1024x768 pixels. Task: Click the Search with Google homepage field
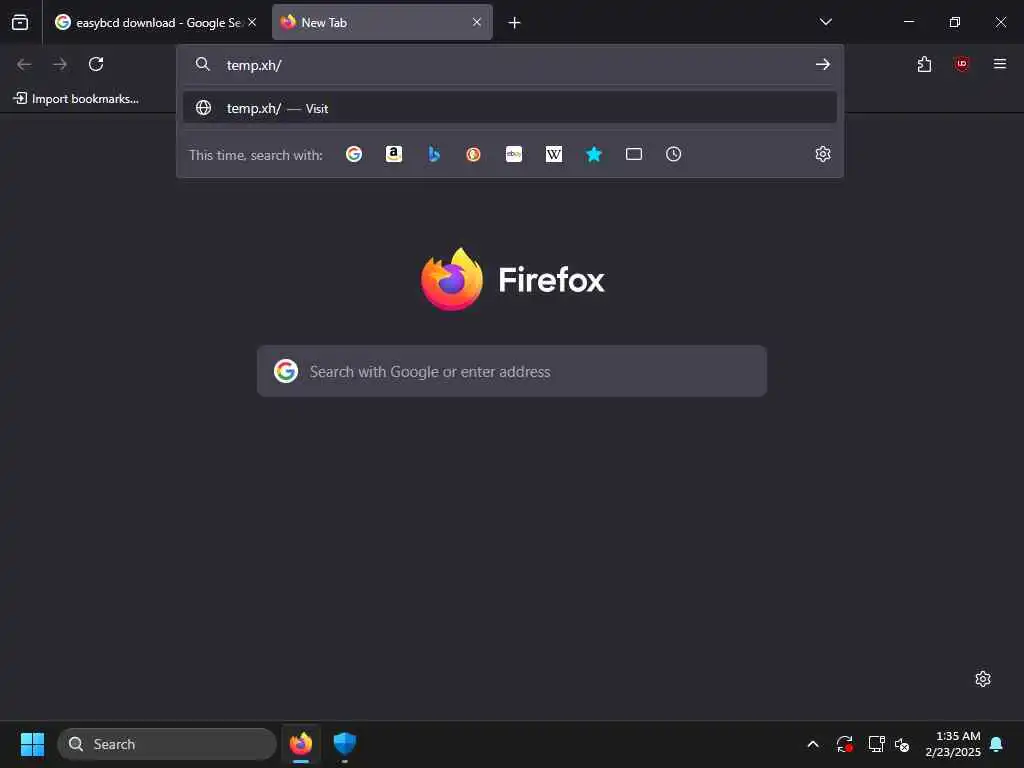click(x=511, y=371)
